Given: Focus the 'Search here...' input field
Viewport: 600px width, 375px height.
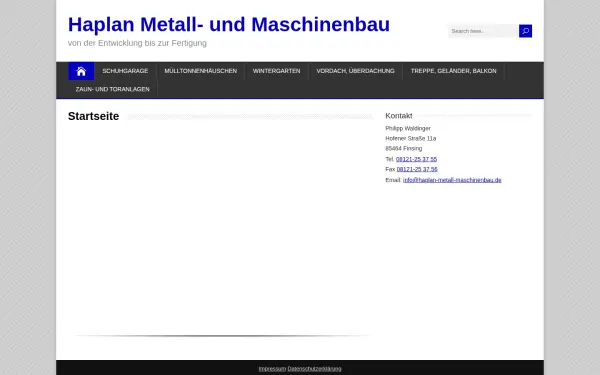Looking at the screenshot, I should tap(483, 31).
